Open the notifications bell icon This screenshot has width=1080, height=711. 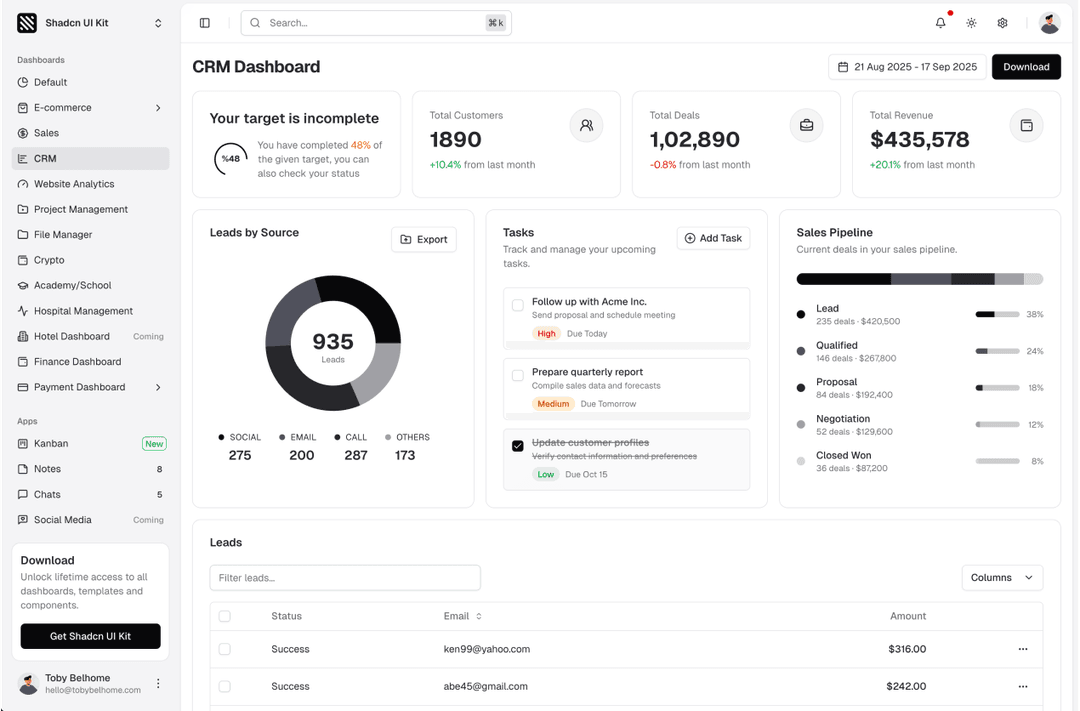(940, 22)
